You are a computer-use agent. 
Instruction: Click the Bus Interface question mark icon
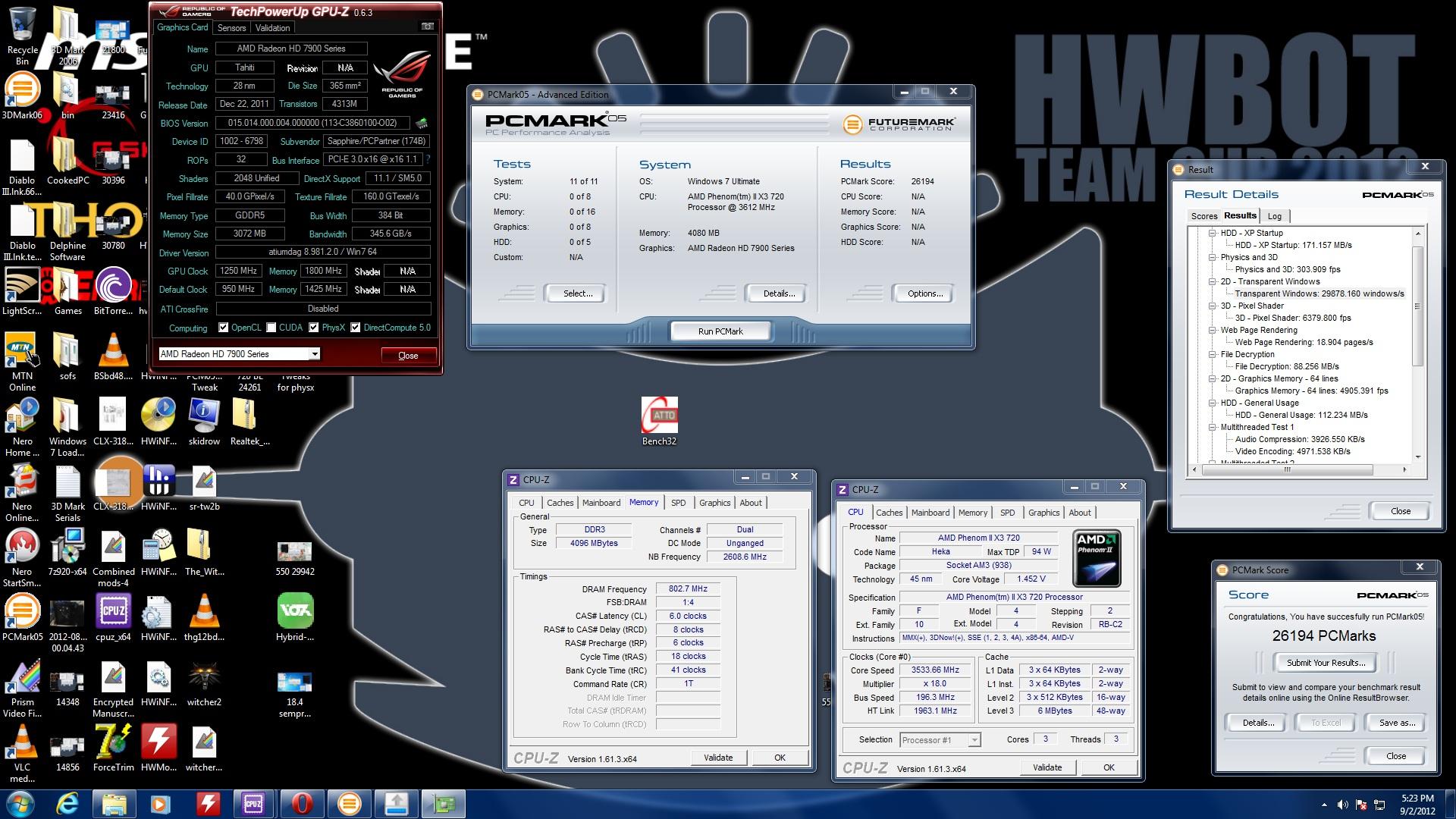428,159
